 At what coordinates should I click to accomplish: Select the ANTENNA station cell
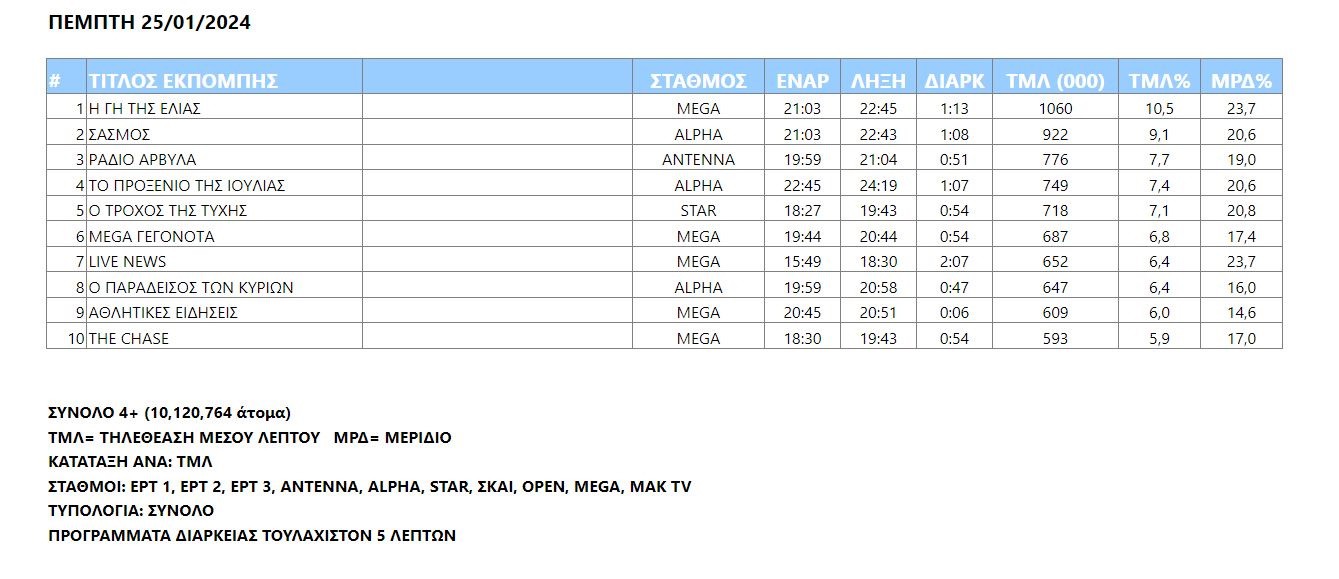click(698, 159)
